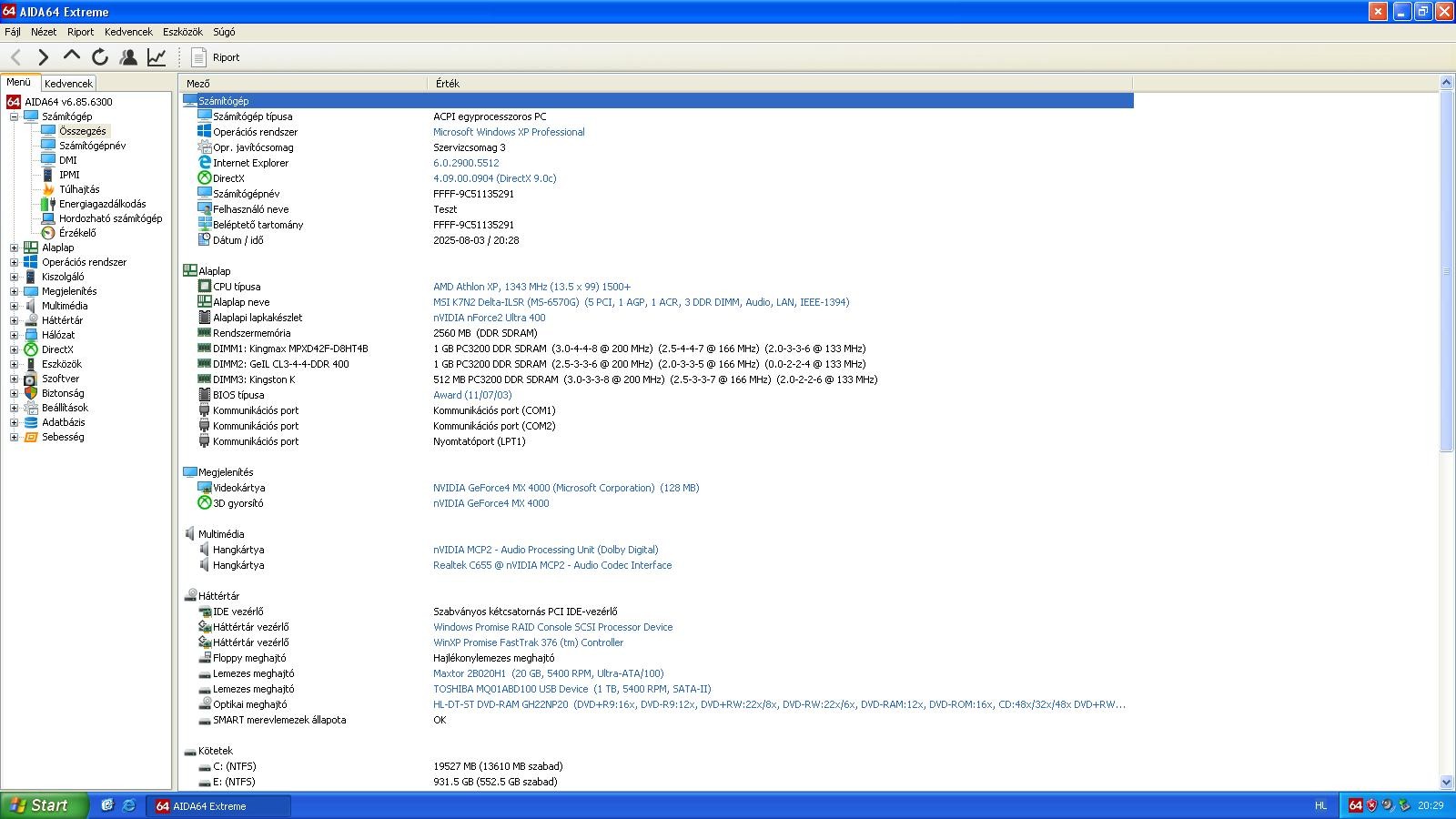This screenshot has height=819, width=1456.
Task: Open the Túlhajtás overclock entry
Action: (79, 189)
